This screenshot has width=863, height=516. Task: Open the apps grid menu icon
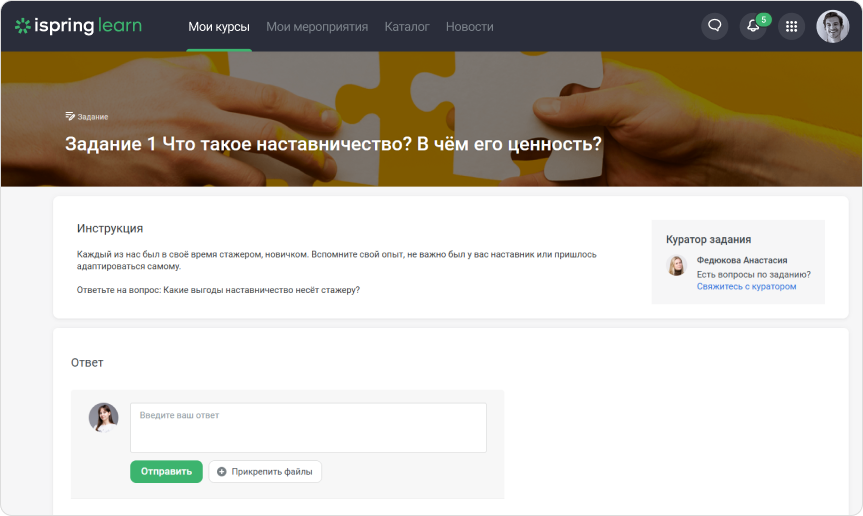click(791, 26)
